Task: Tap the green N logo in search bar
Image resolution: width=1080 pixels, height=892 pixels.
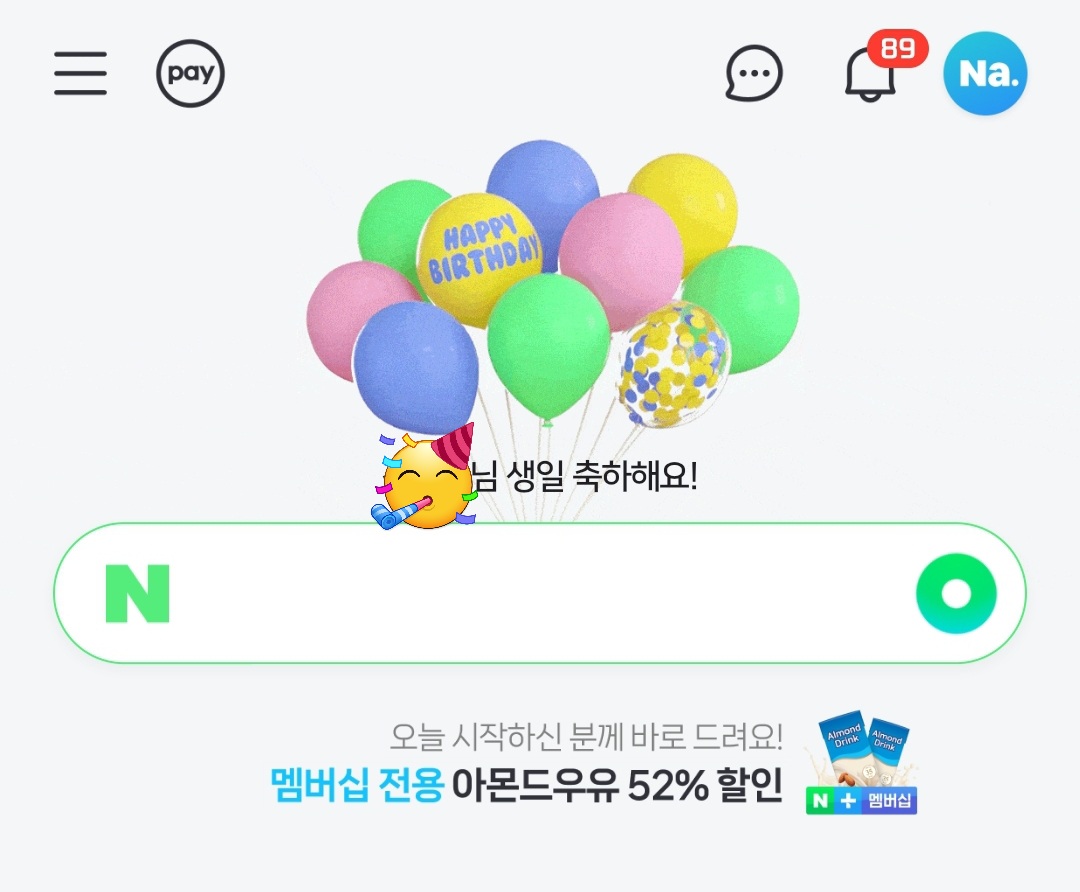Action: pyautogui.click(x=137, y=593)
